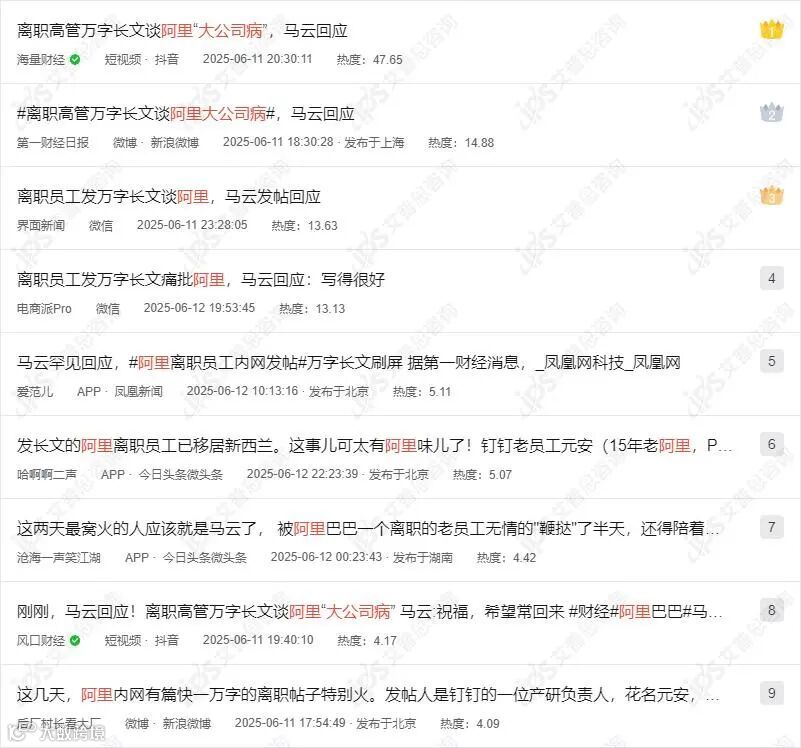
Task: Open hashtag headline #离职高管万字长文谈阿里大公司病#
Action: tap(146, 113)
